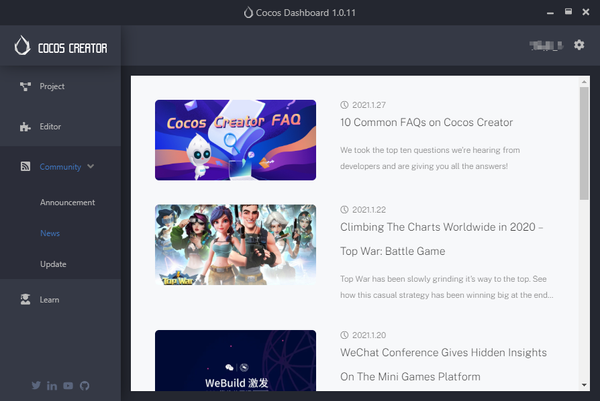Click the Top War article description text
This screenshot has height=401, width=600.
click(x=447, y=287)
